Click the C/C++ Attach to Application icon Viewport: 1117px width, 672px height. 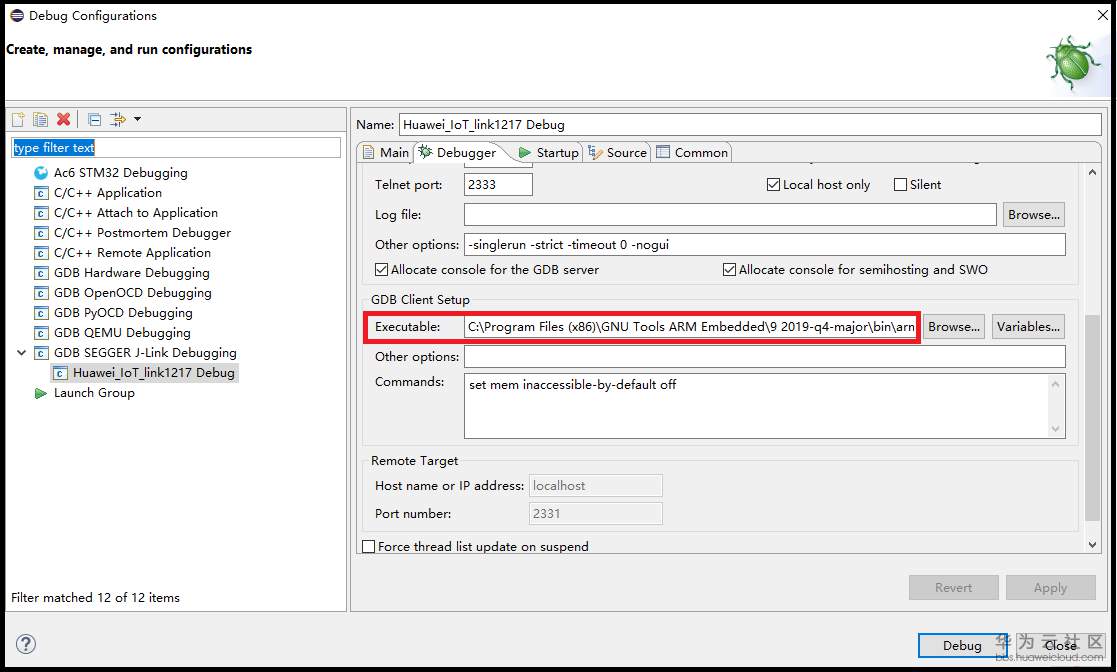click(x=41, y=213)
